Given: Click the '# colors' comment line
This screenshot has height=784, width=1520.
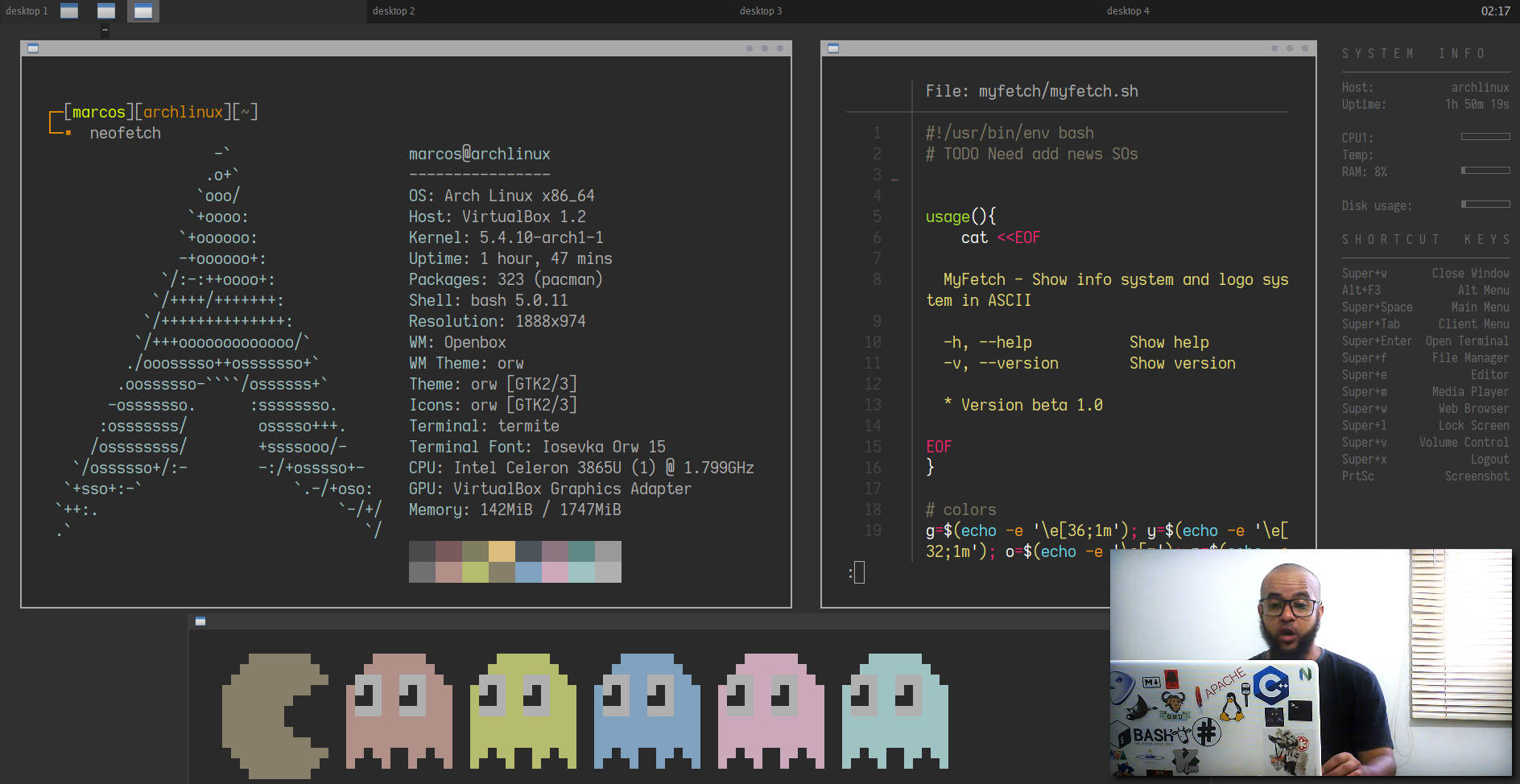Looking at the screenshot, I should tap(961, 510).
